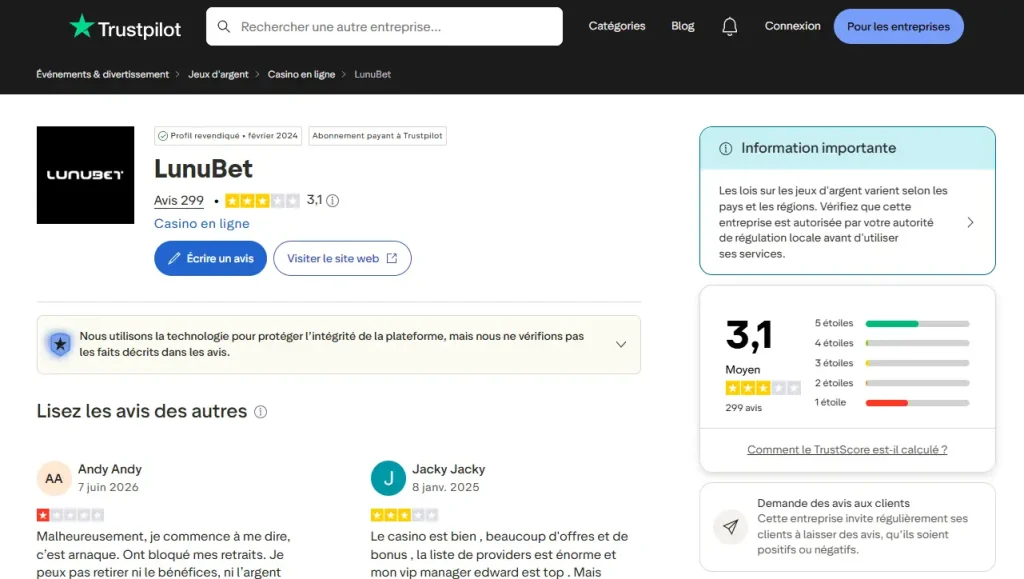Viewport: 1024px width, 579px height.
Task: Click reviewer name Andy Andy
Action: click(110, 469)
